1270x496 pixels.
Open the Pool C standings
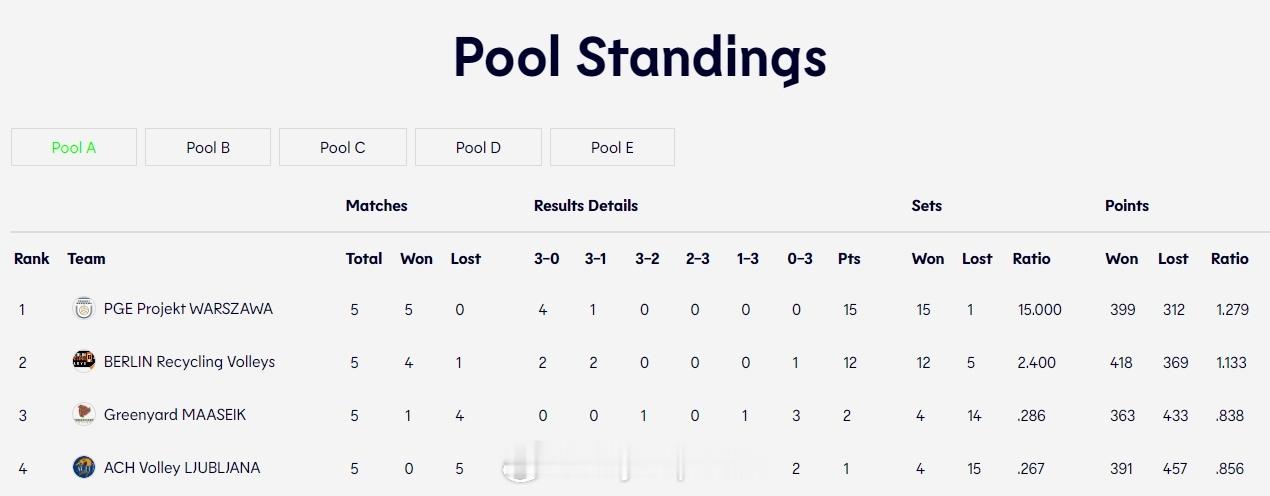(343, 147)
